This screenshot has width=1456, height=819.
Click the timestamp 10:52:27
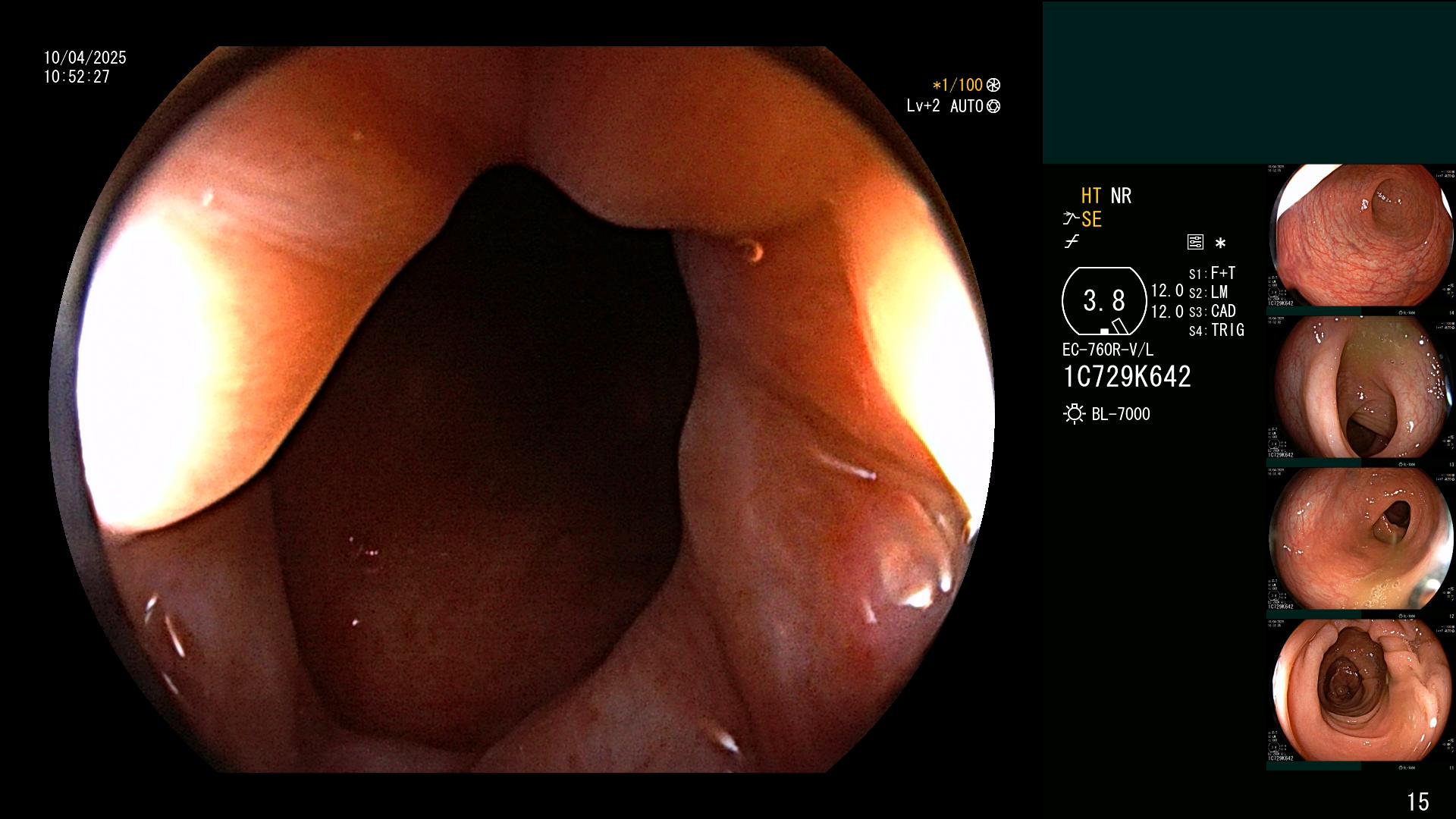point(77,77)
